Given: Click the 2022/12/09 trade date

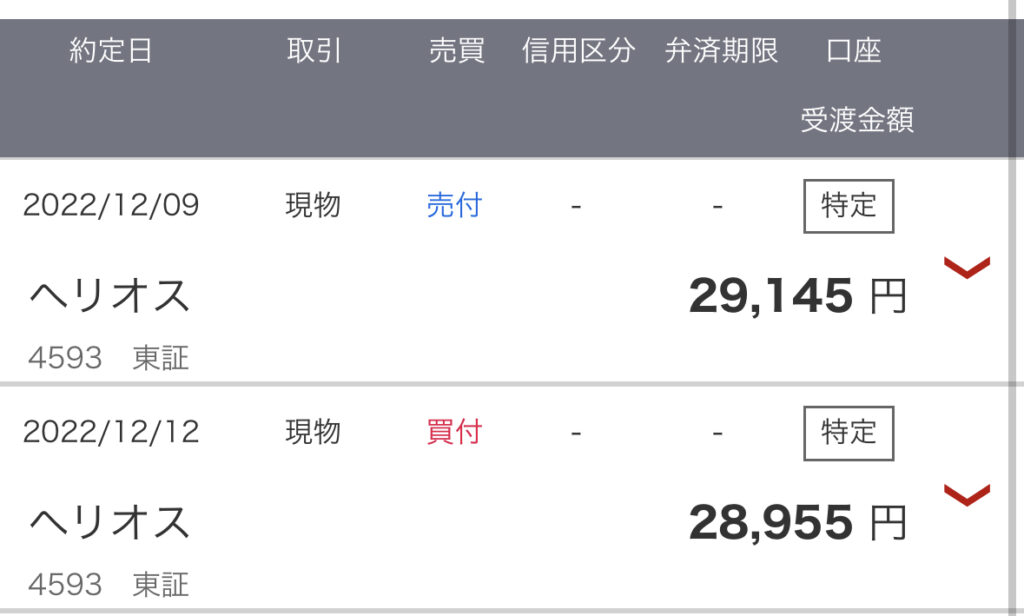Looking at the screenshot, I should pos(111,205).
